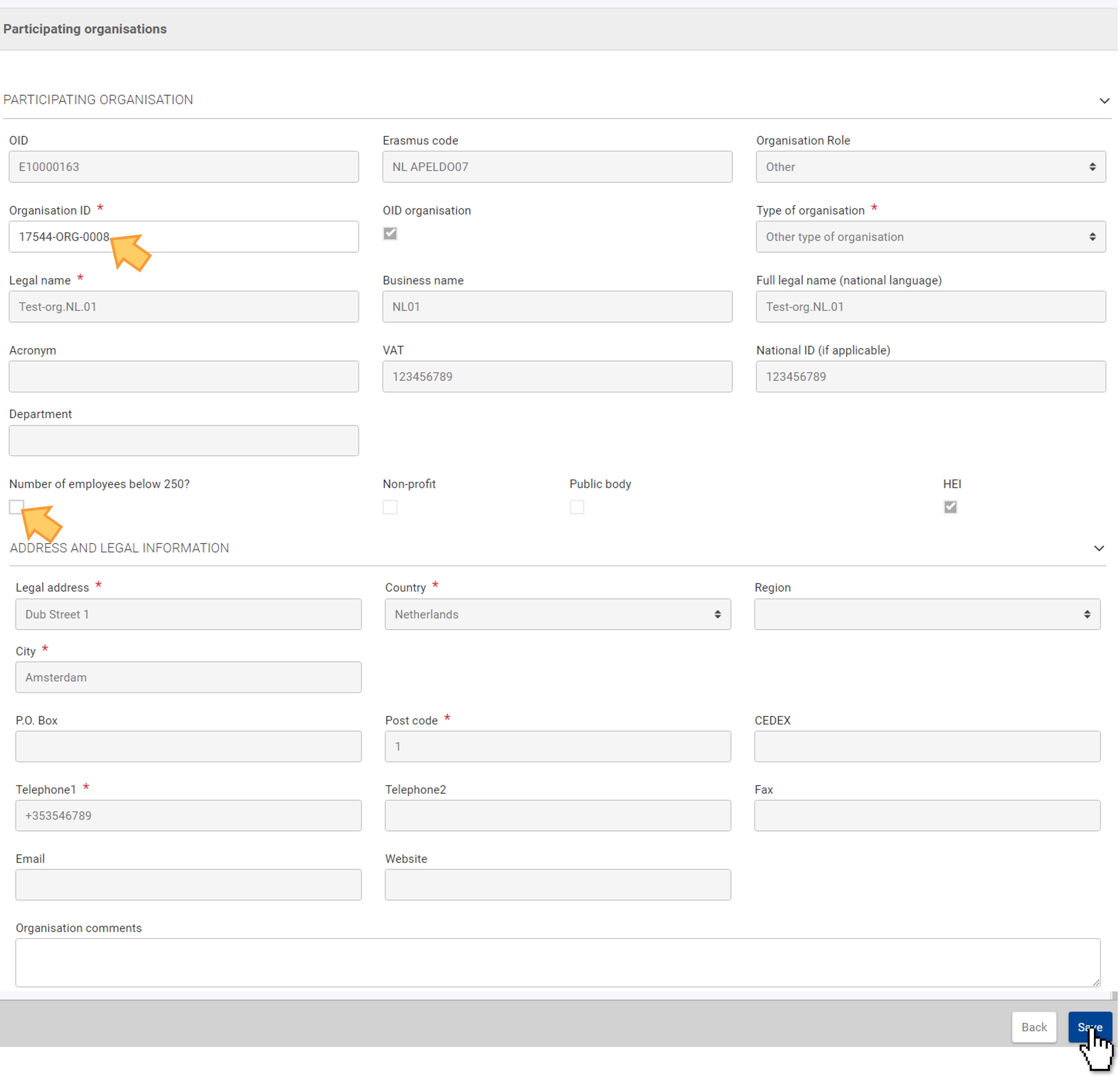Click the PARTICIPATING ORGANISATION section title
The image size is (1120, 1076).
[98, 100]
